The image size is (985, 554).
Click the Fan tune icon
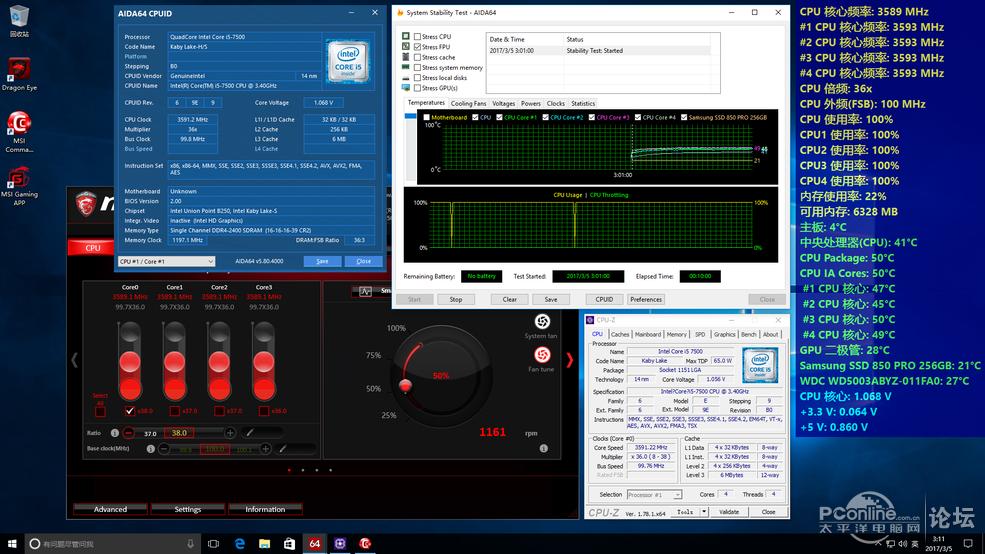[x=542, y=355]
